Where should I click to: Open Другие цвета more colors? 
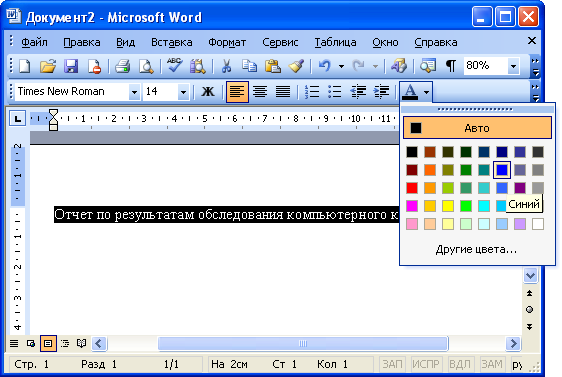click(477, 249)
